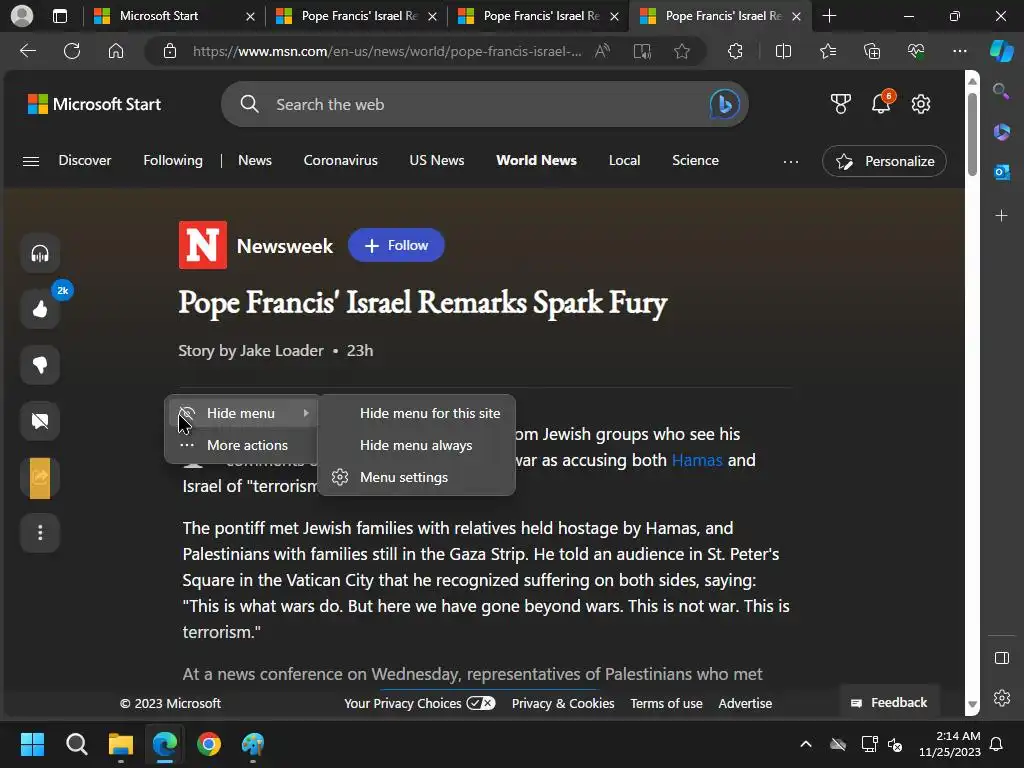Show hidden system tray icons
This screenshot has width=1024, height=768.
pyautogui.click(x=806, y=744)
